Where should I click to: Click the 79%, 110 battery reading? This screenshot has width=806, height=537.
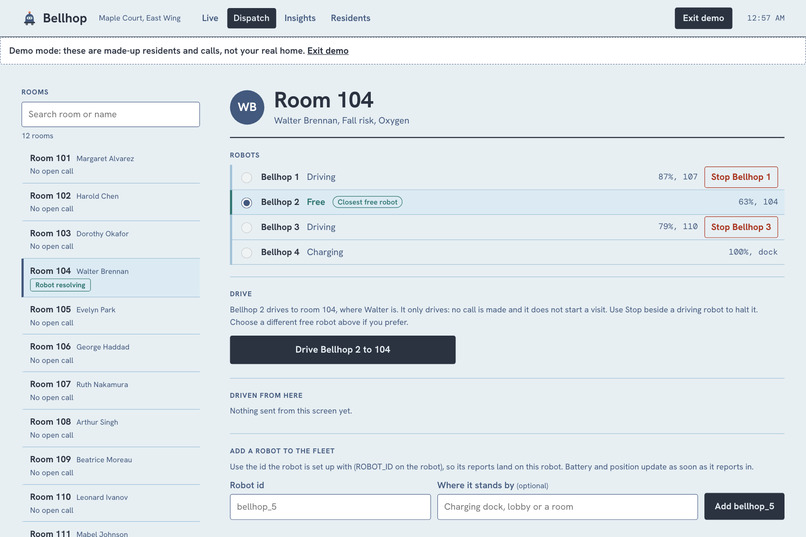(x=677, y=227)
